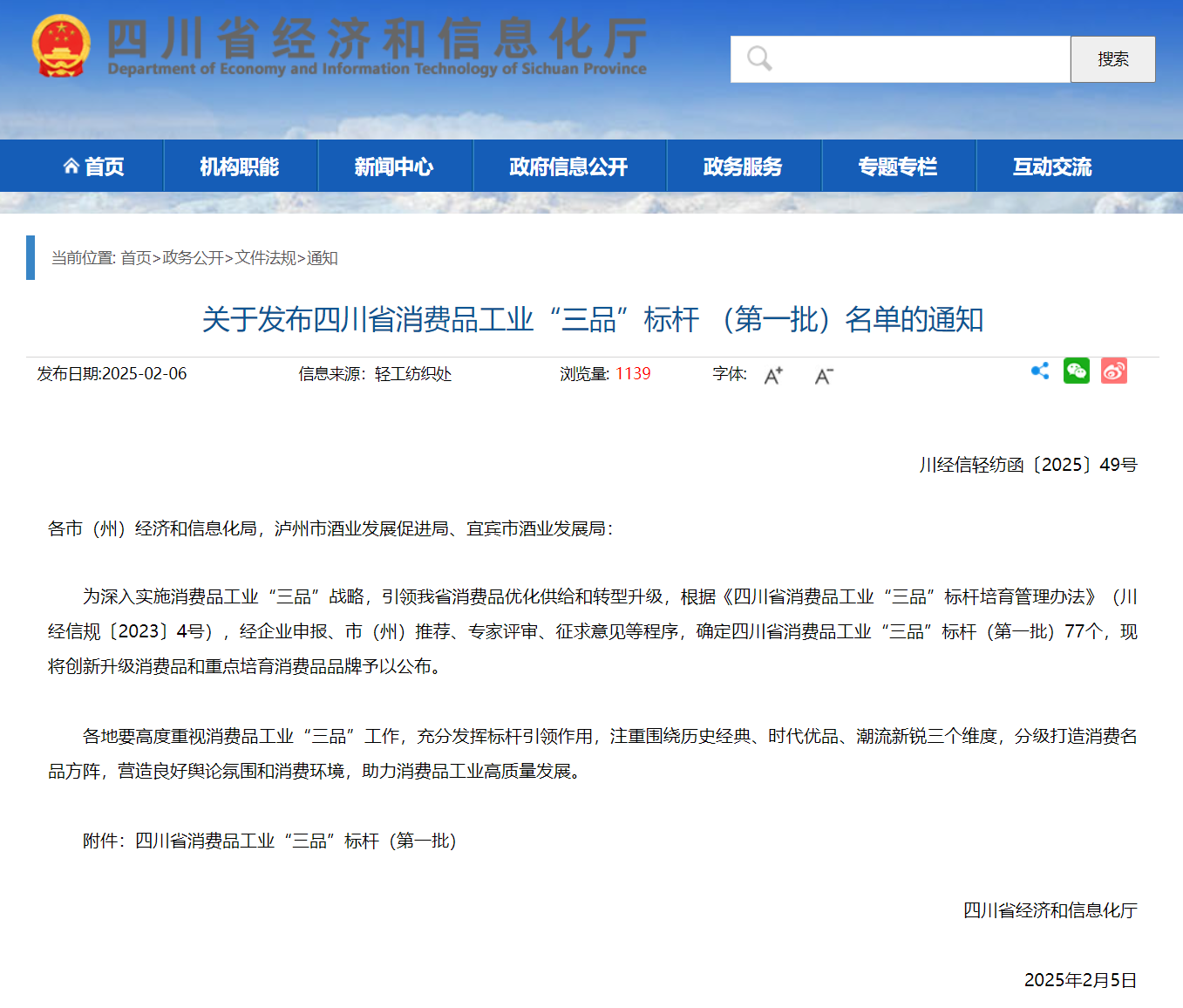Increase font size with A+ icon
This screenshot has width=1183, height=1008.
(x=773, y=376)
